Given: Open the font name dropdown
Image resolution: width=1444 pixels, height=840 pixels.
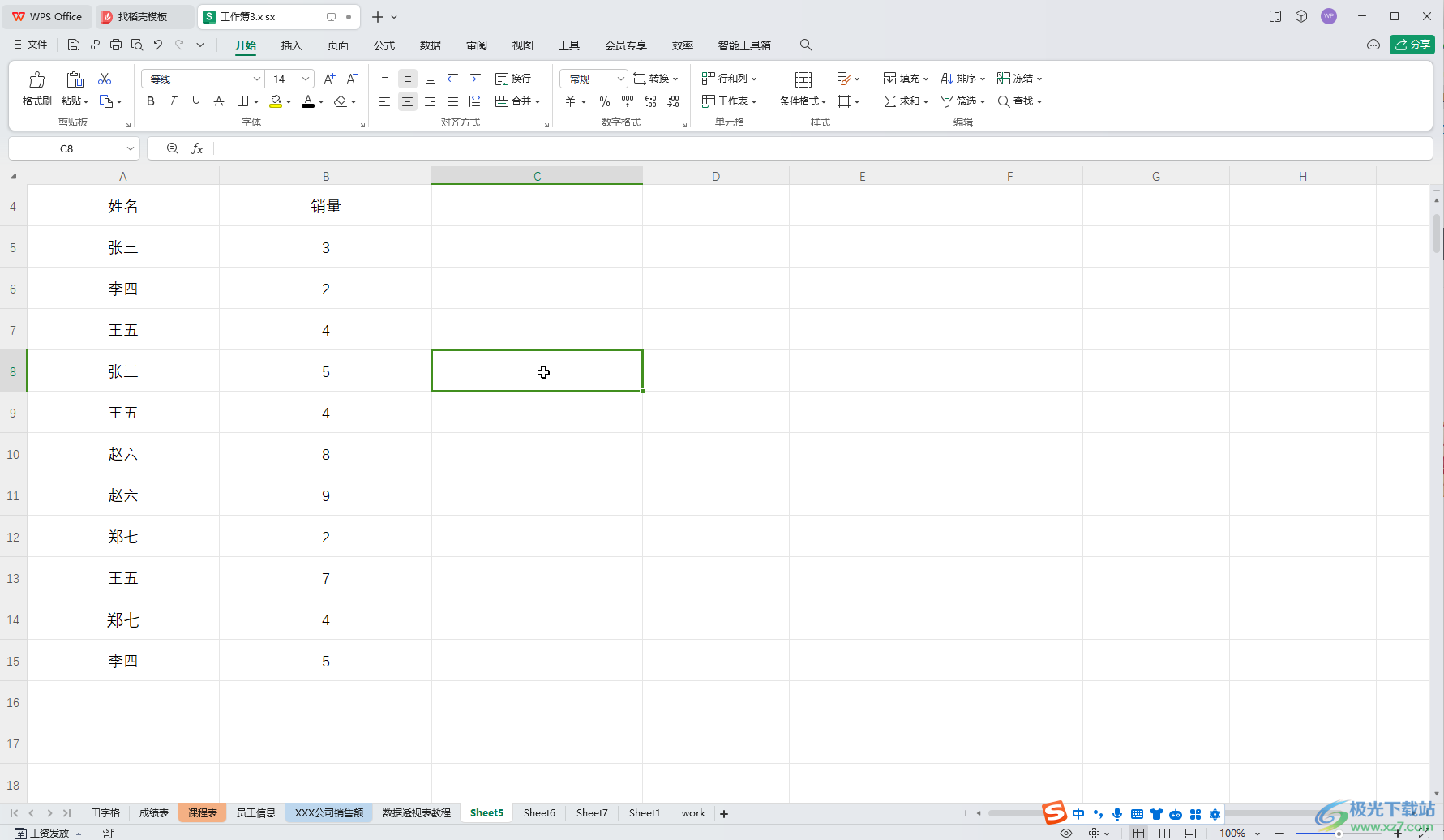Looking at the screenshot, I should [x=257, y=79].
